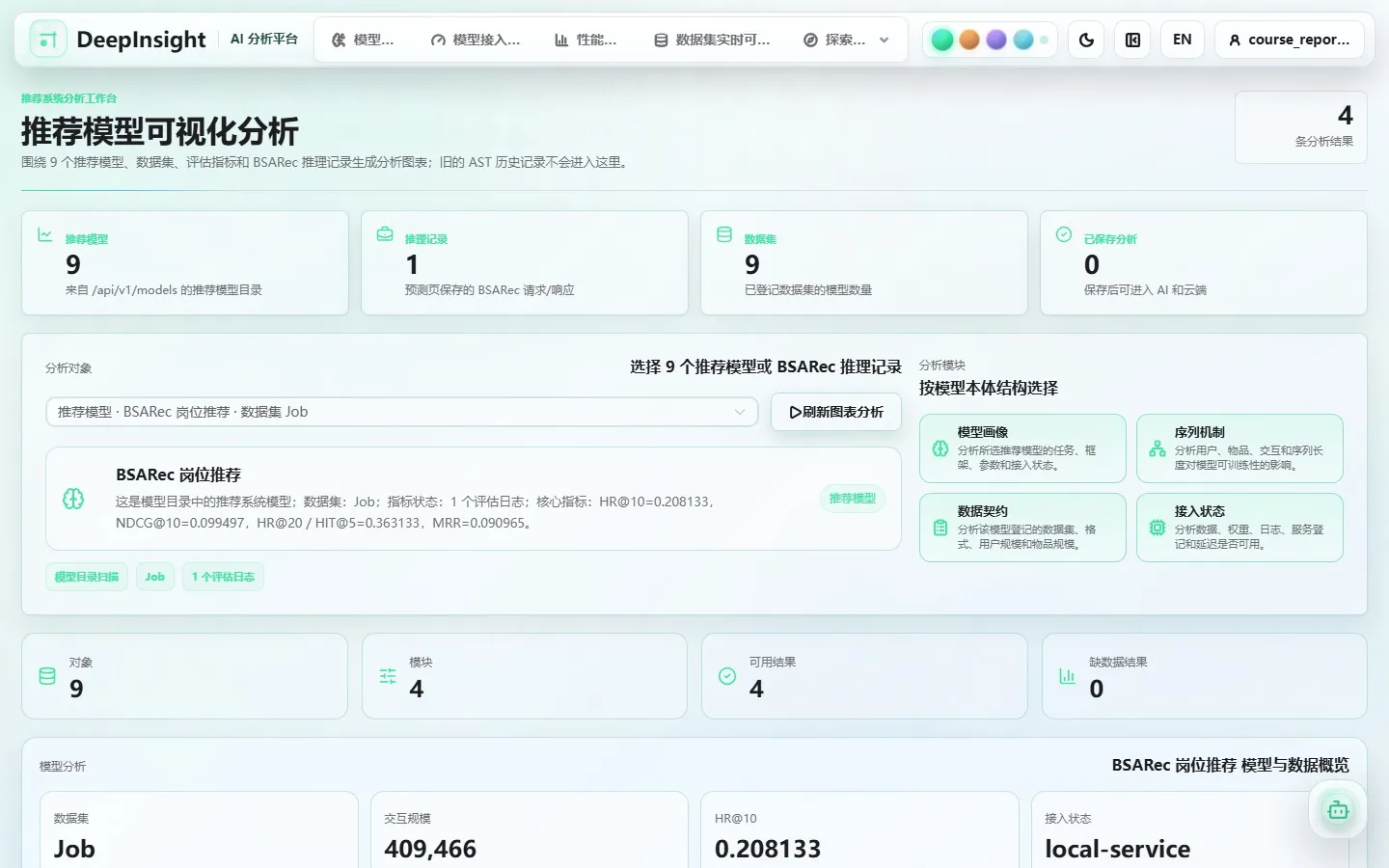Viewport: 1389px width, 868px height.
Task: Expand the 分析对象 model selection dropdown
Action: click(x=402, y=412)
